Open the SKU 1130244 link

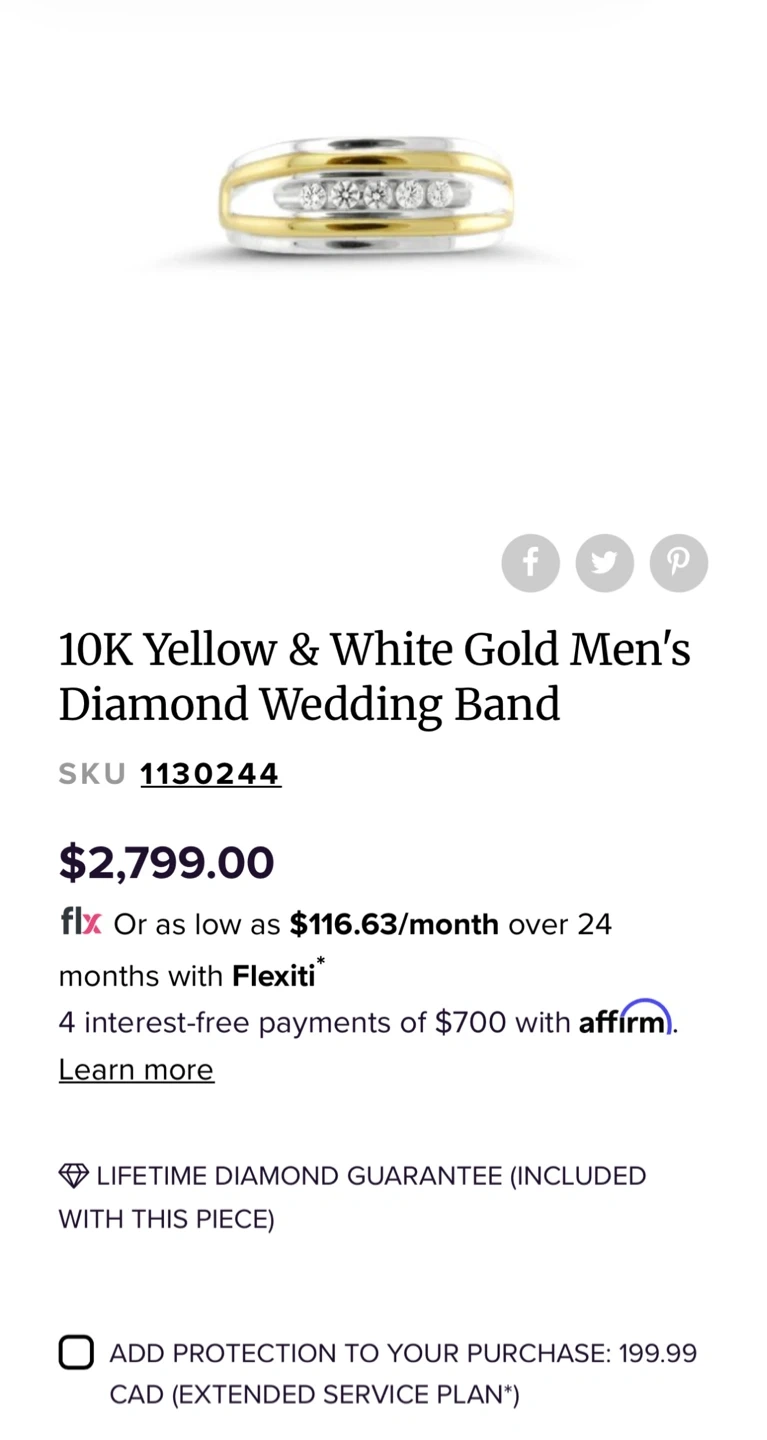point(210,774)
